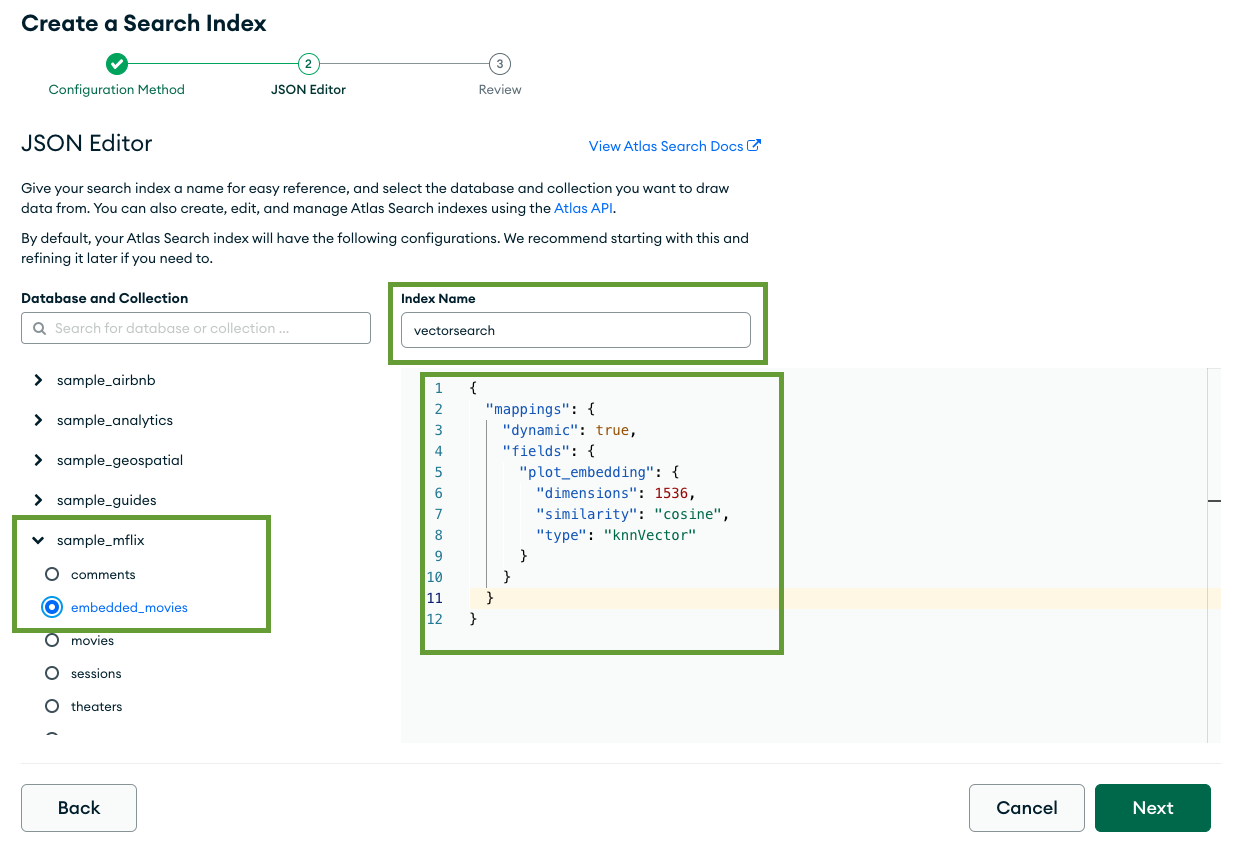The height and width of the screenshot is (864, 1237).
Task: Click the "cosine" similarity value
Action: [x=688, y=513]
